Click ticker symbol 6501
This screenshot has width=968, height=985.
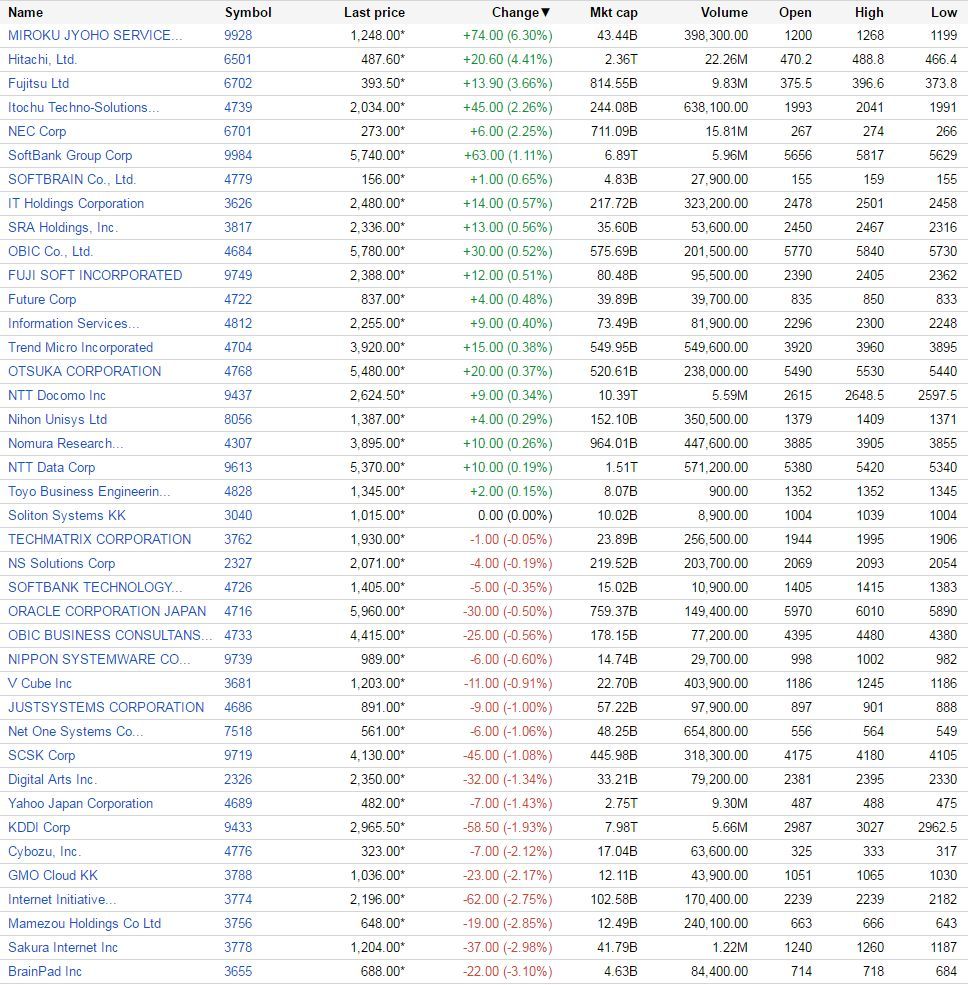pos(238,60)
